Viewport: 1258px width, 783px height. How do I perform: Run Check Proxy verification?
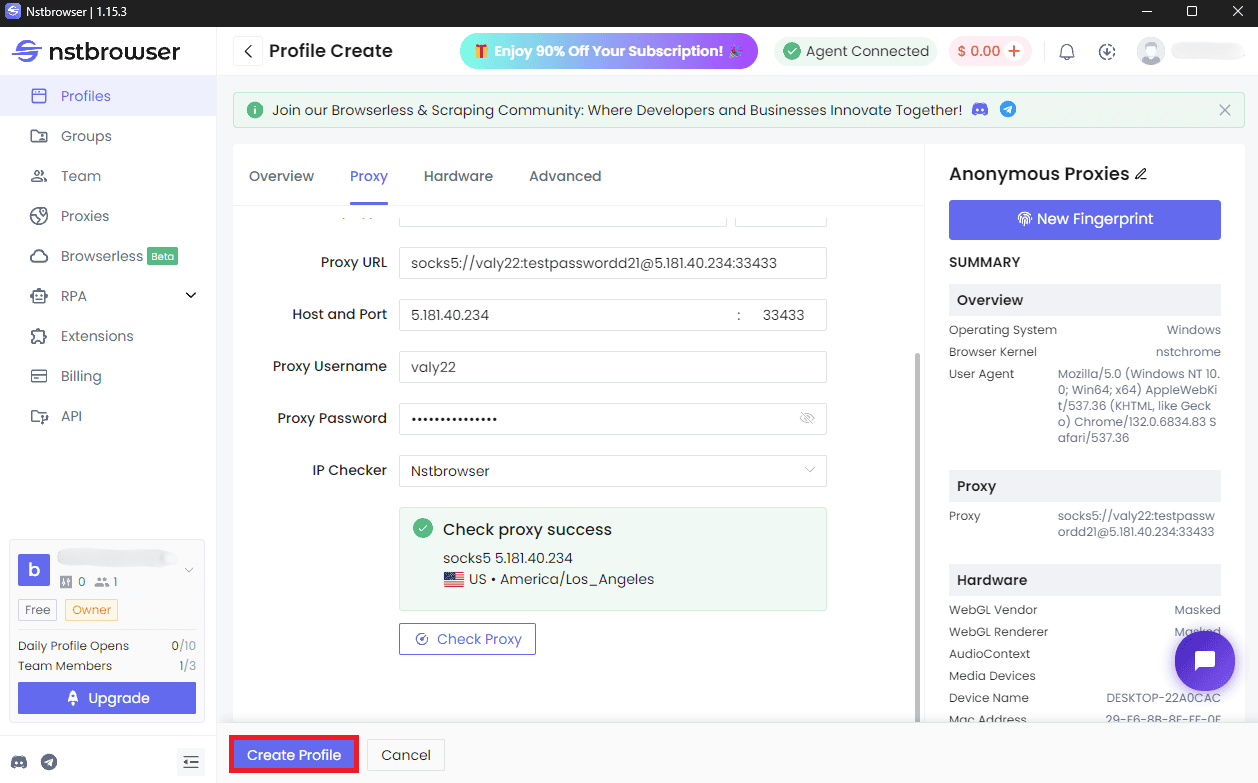(x=467, y=639)
